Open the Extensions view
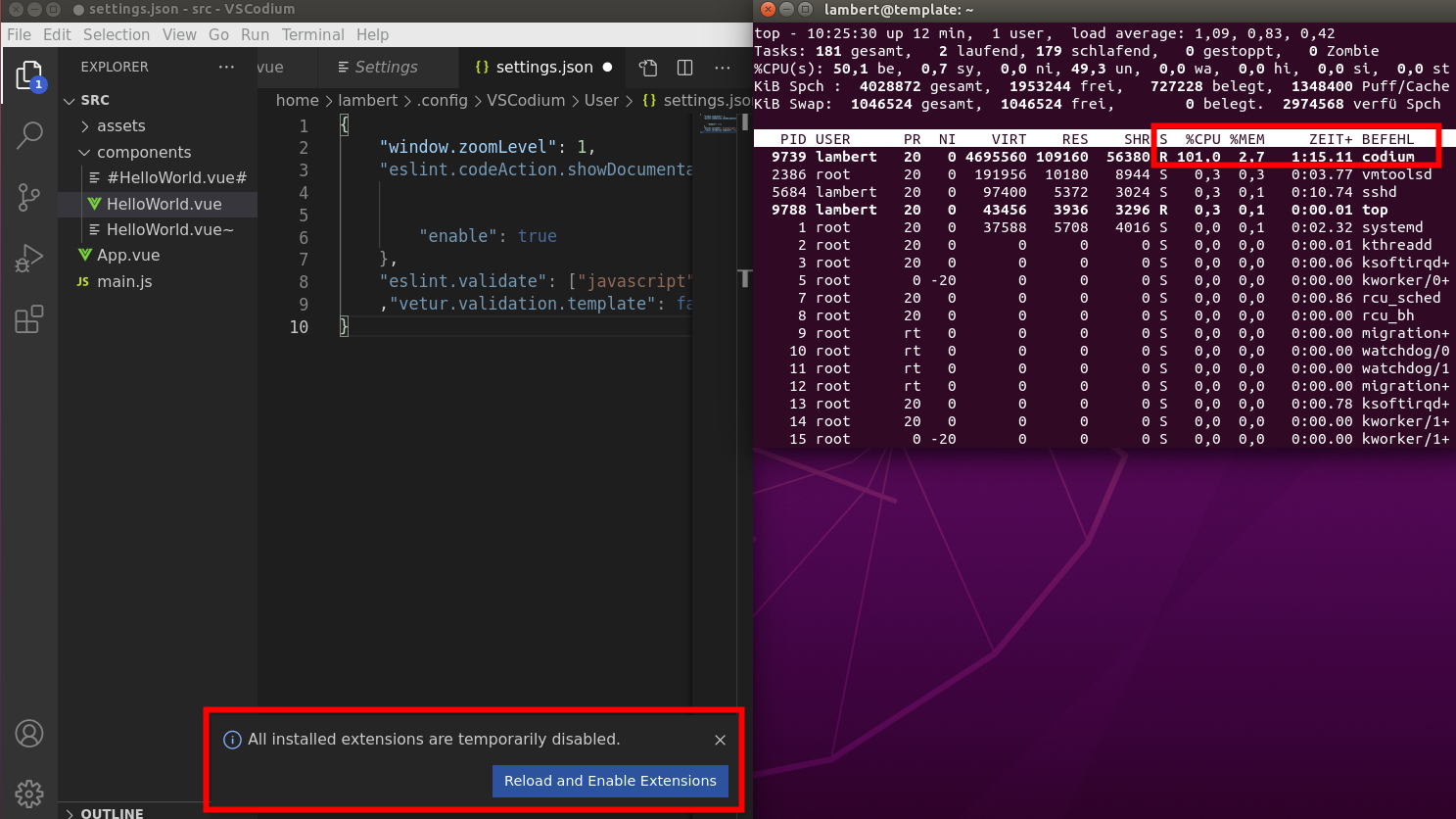The width and height of the screenshot is (1456, 819). pyautogui.click(x=29, y=318)
